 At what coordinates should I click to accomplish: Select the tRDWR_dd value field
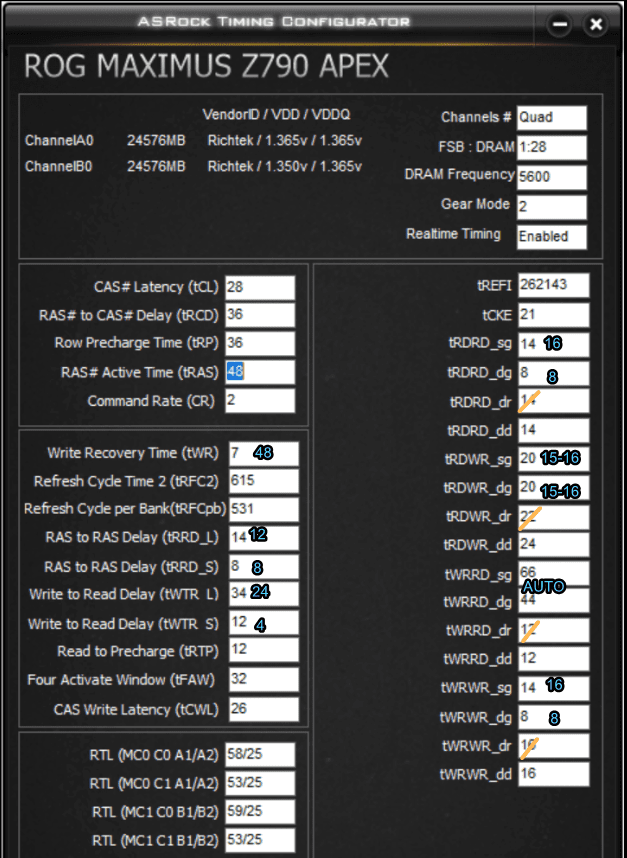[x=554, y=545]
